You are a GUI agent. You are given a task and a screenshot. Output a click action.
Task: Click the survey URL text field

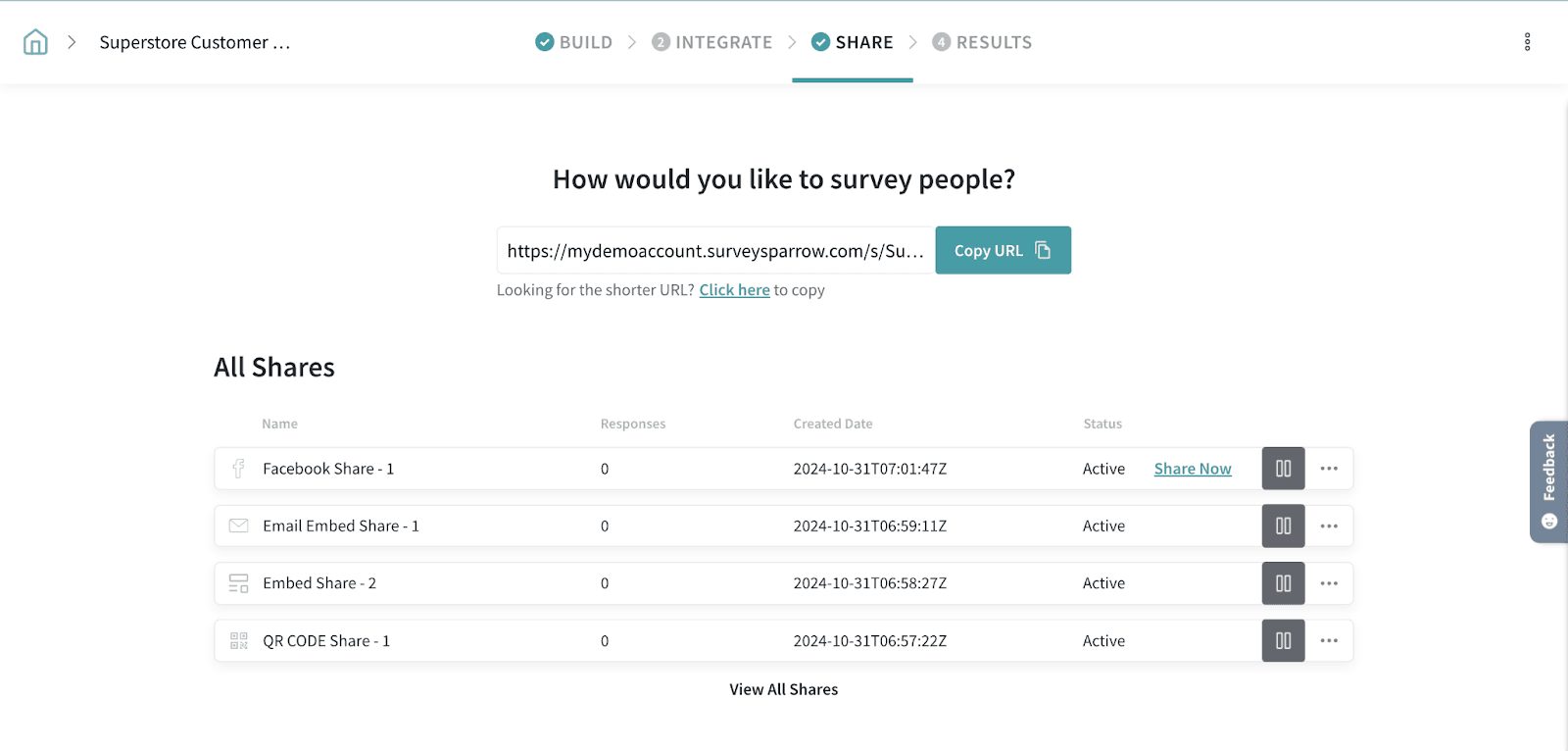(x=715, y=251)
